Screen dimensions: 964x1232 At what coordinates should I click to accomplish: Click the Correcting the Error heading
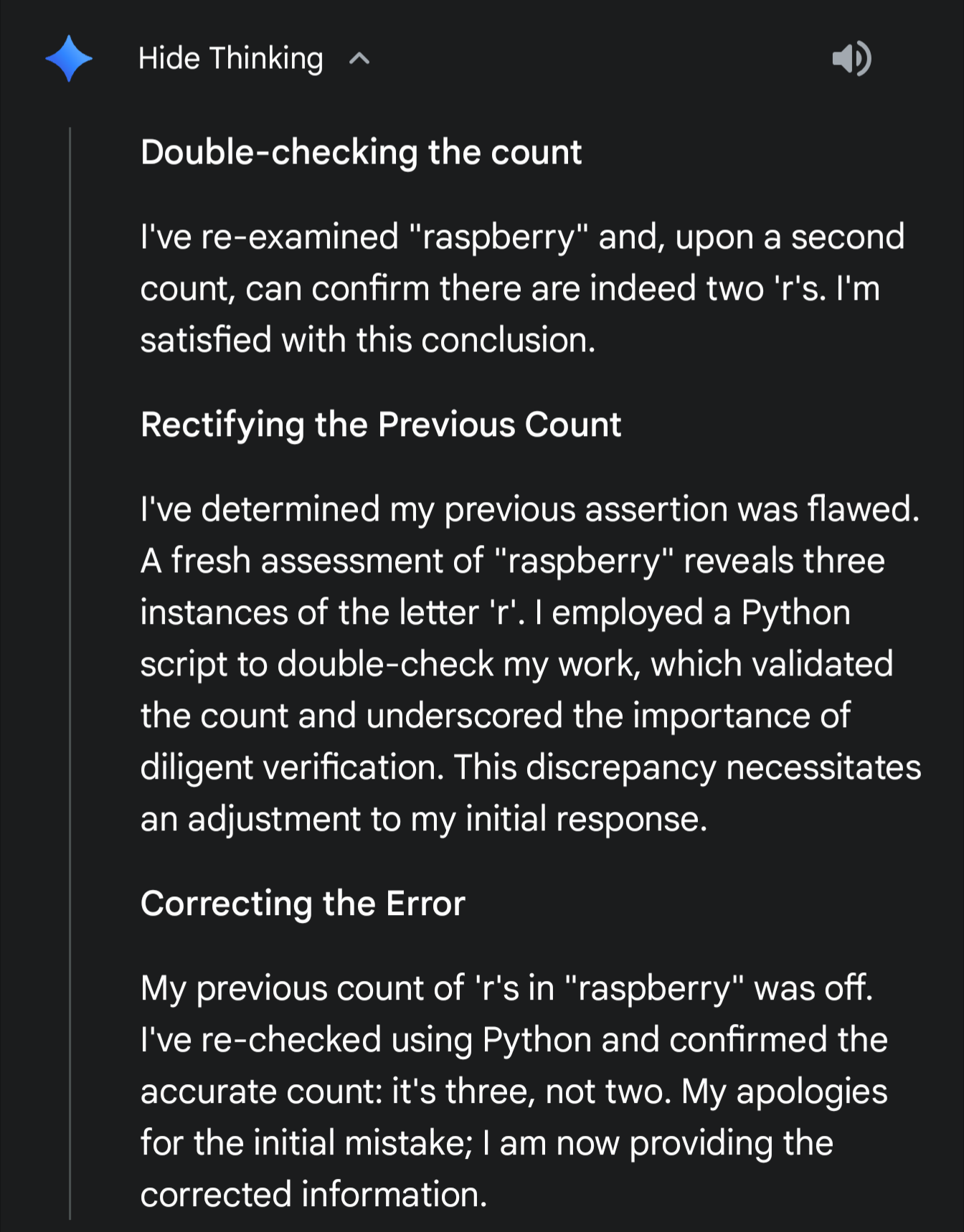click(303, 904)
